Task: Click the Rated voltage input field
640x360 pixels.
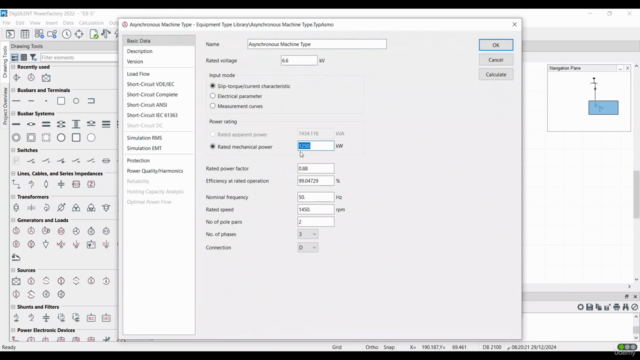Action: pyautogui.click(x=299, y=60)
